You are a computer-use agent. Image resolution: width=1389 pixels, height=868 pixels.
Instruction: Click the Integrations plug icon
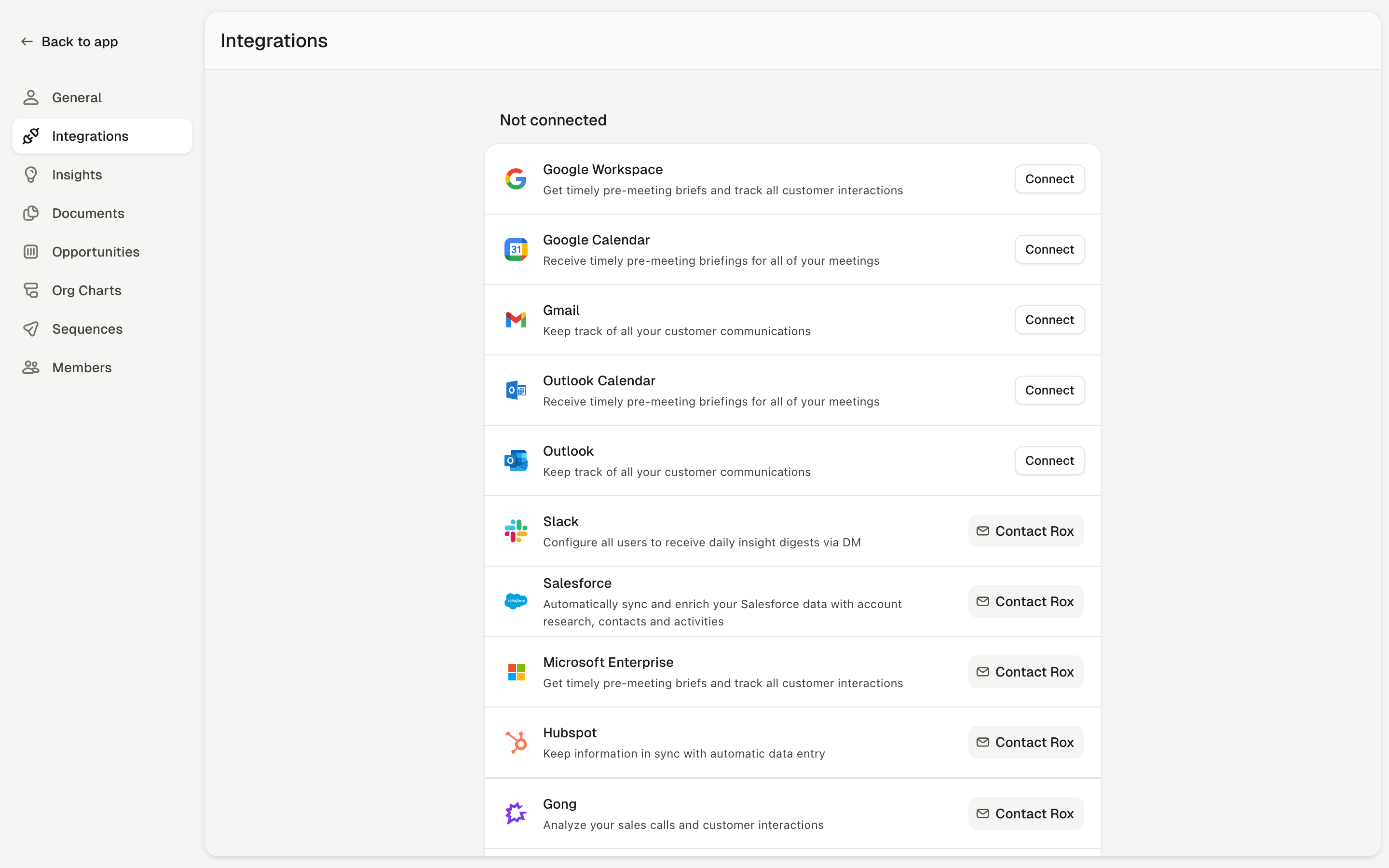(31, 136)
